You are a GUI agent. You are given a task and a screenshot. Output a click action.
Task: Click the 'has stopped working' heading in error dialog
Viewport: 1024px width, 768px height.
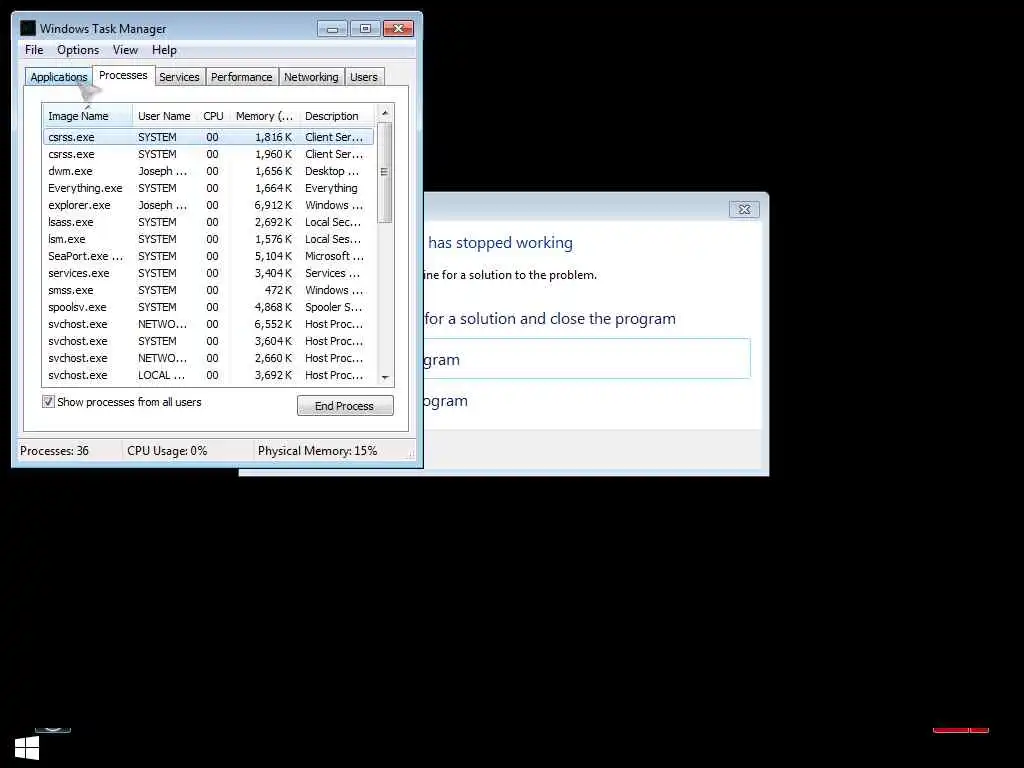pyautogui.click(x=500, y=243)
